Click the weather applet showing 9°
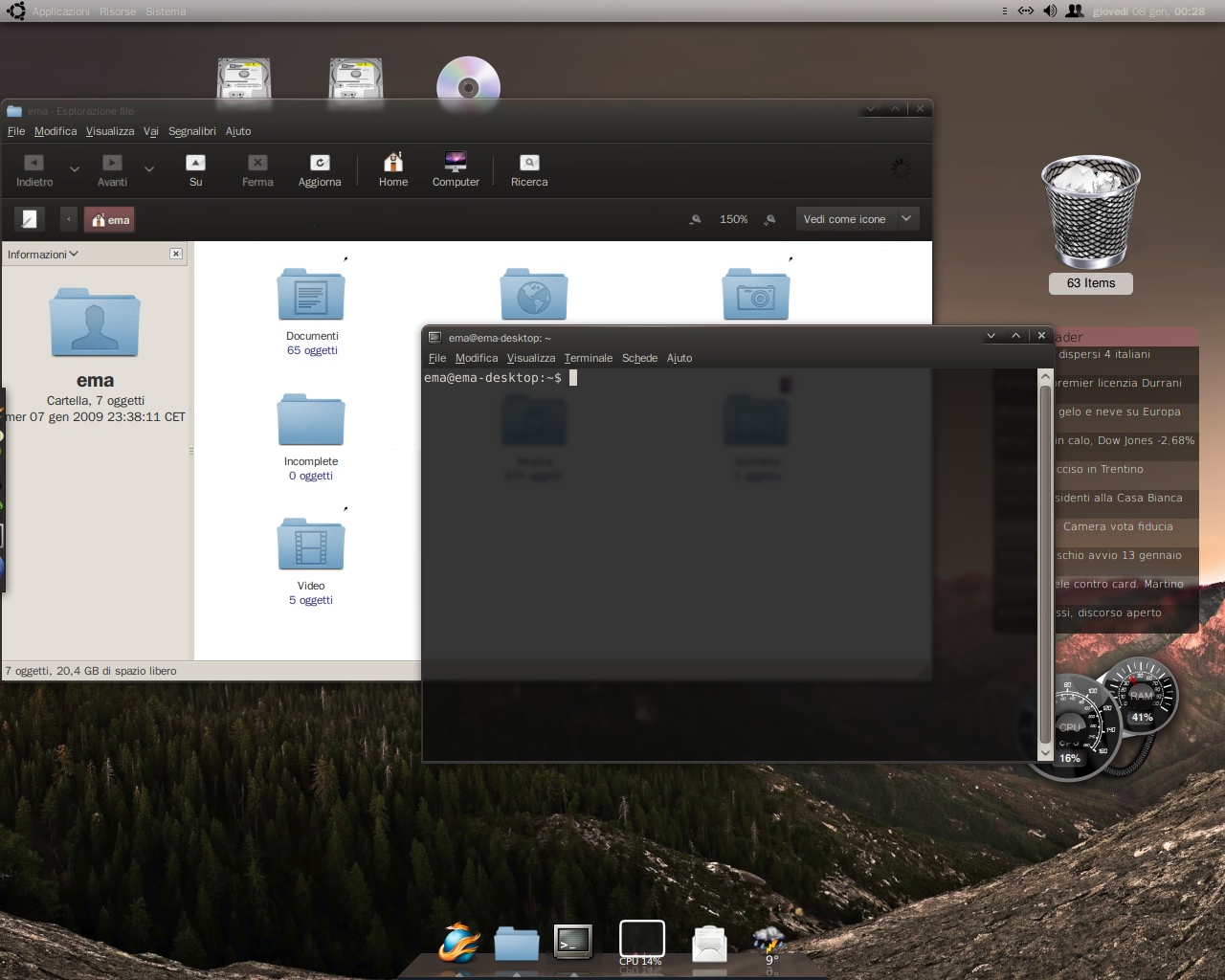This screenshot has height=980, width=1225. point(768,946)
